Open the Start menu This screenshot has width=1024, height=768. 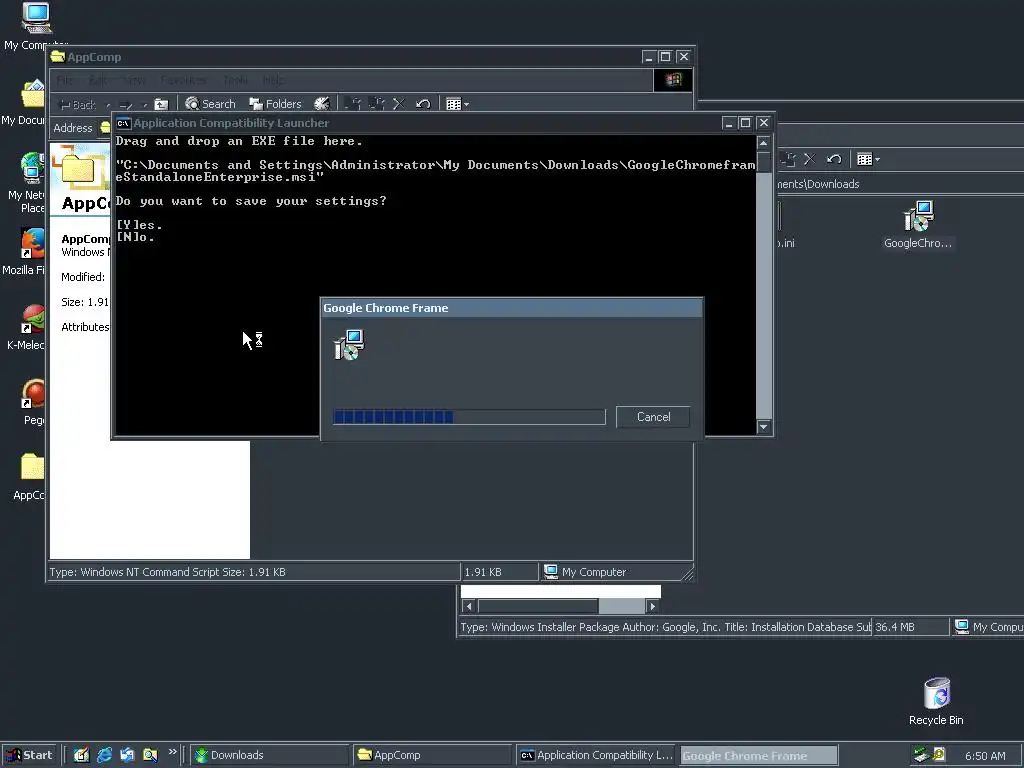click(x=30, y=755)
